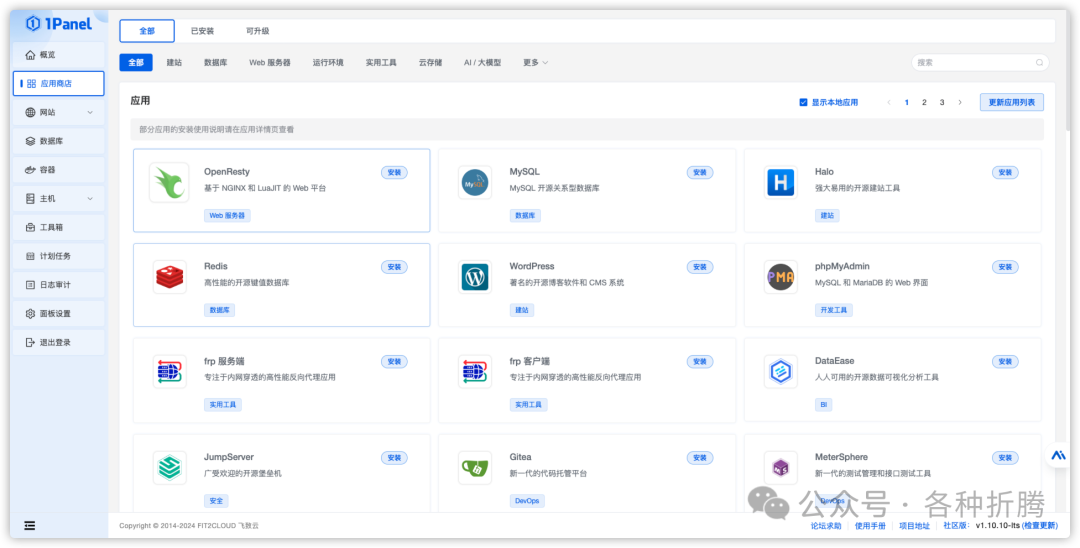This screenshot has width=1080, height=548.
Task: Open the 使用手册 footer link
Action: coord(870,525)
